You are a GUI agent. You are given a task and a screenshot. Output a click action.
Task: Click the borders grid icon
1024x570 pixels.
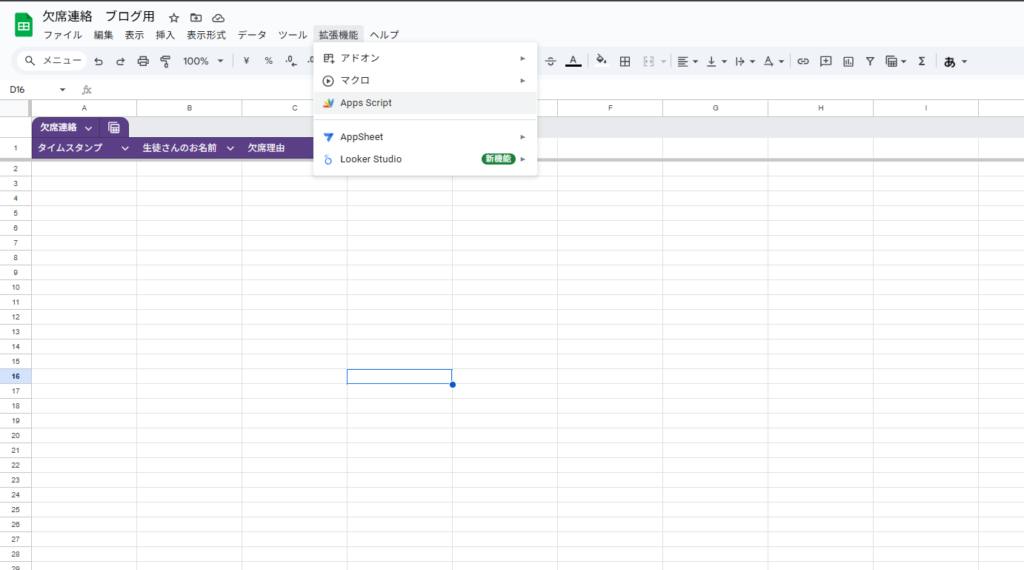click(x=625, y=61)
